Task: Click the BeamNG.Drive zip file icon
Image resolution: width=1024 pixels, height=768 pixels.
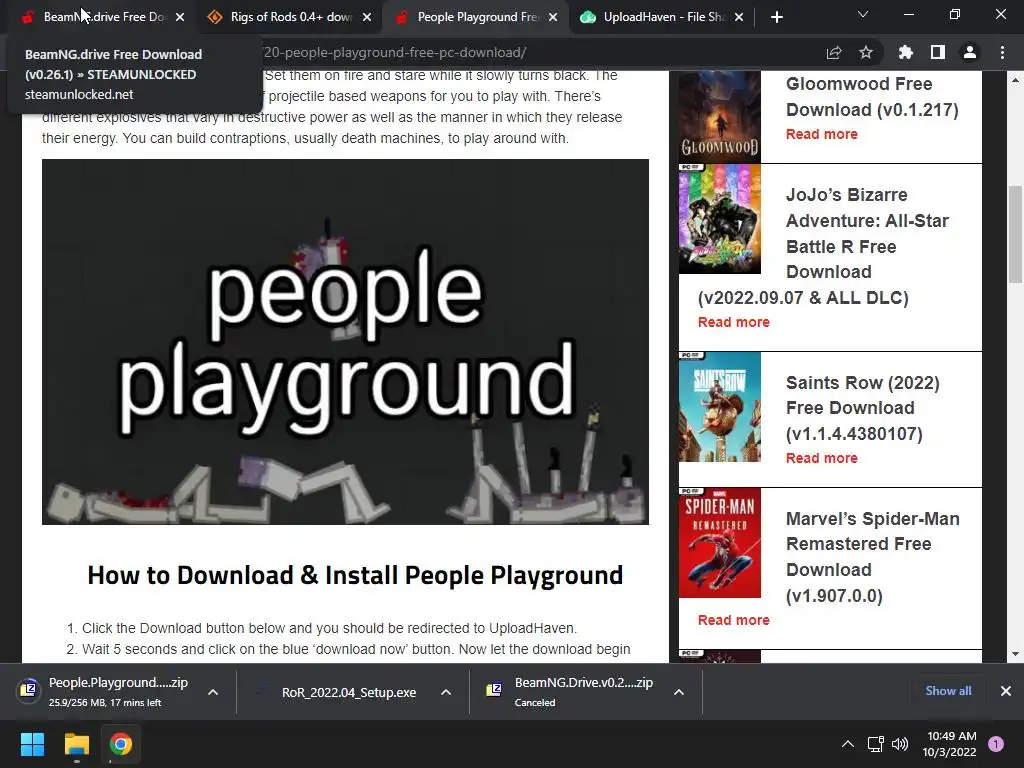Action: click(x=494, y=689)
